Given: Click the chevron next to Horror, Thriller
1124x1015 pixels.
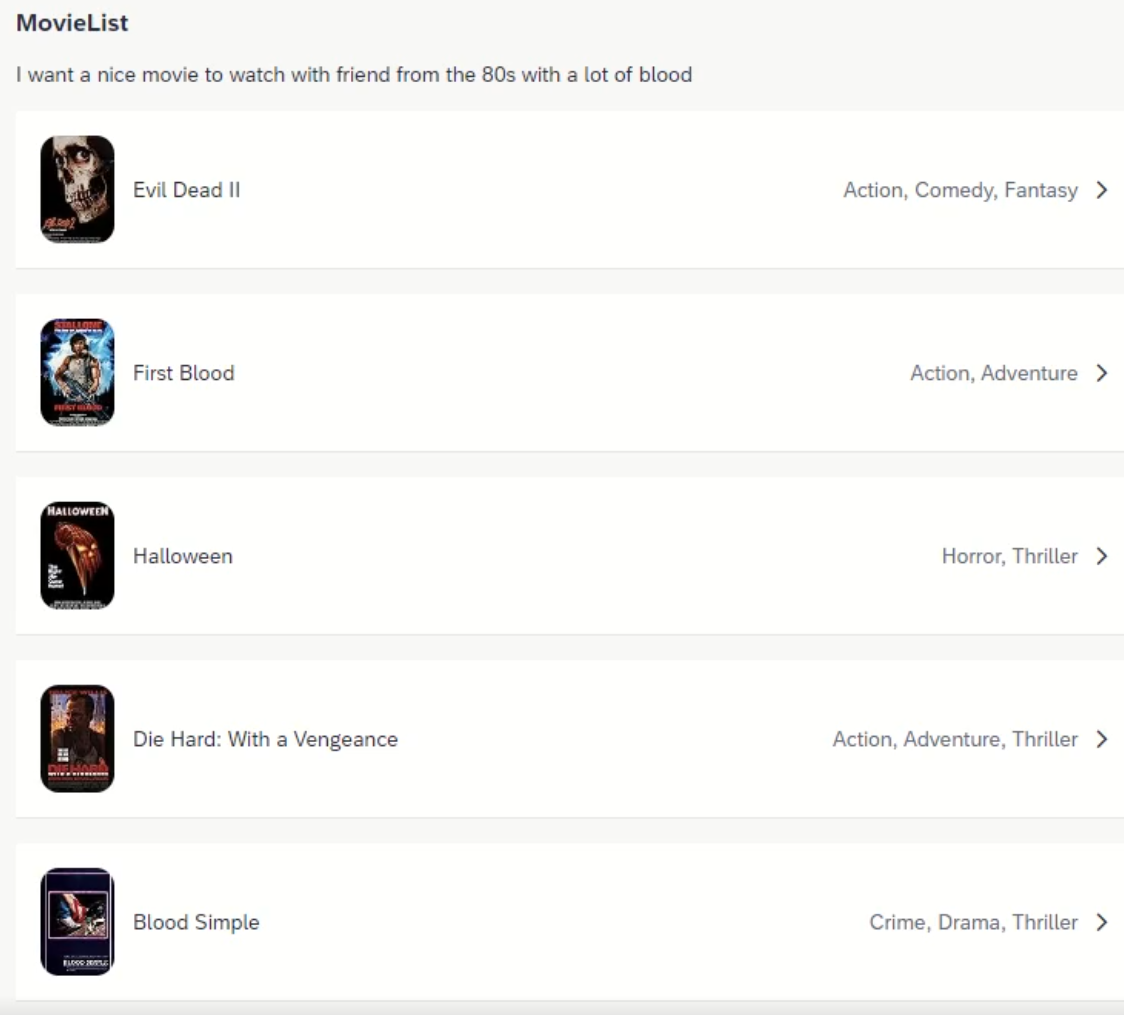Looking at the screenshot, I should coord(1102,556).
